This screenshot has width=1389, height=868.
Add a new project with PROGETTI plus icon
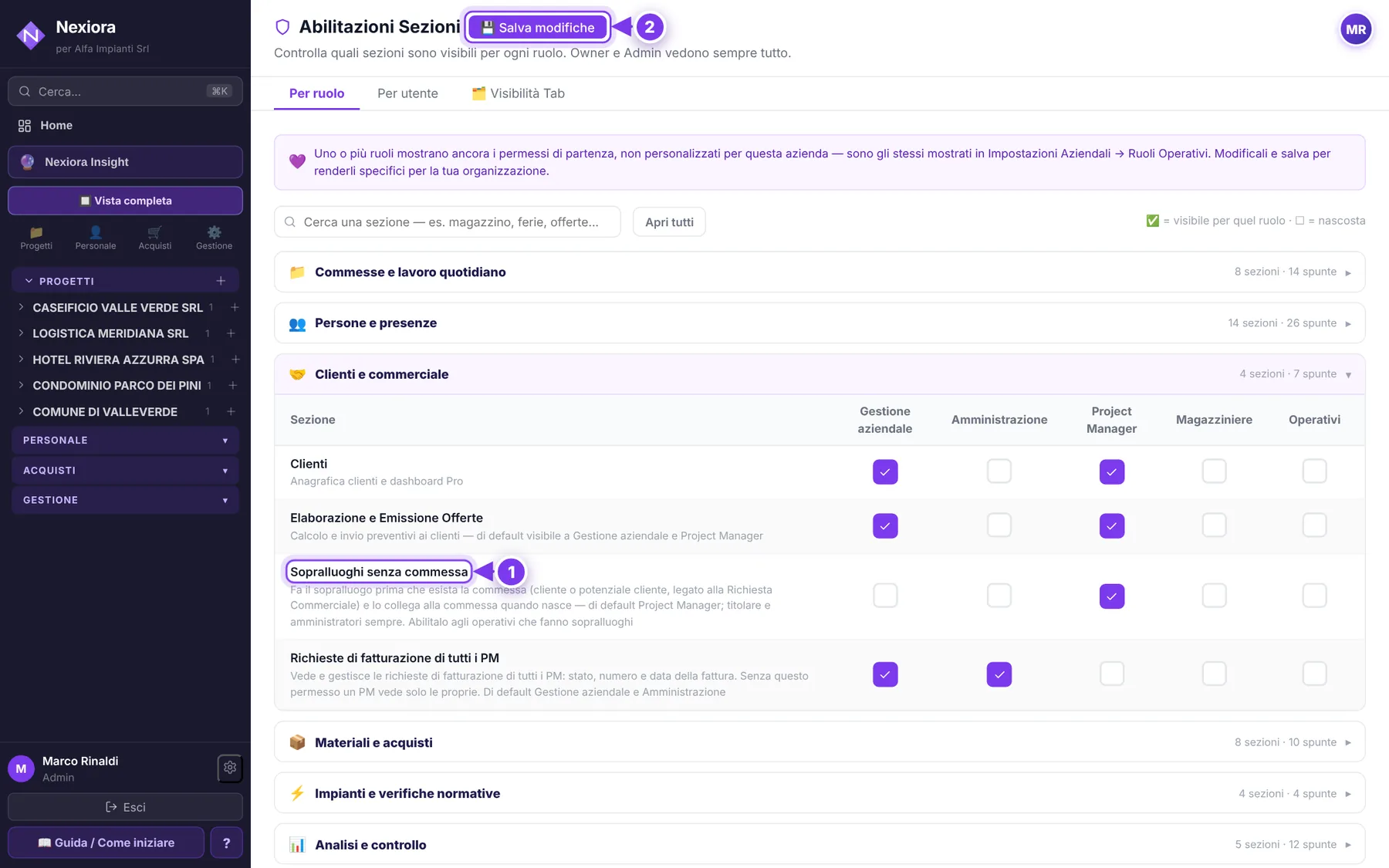[221, 281]
